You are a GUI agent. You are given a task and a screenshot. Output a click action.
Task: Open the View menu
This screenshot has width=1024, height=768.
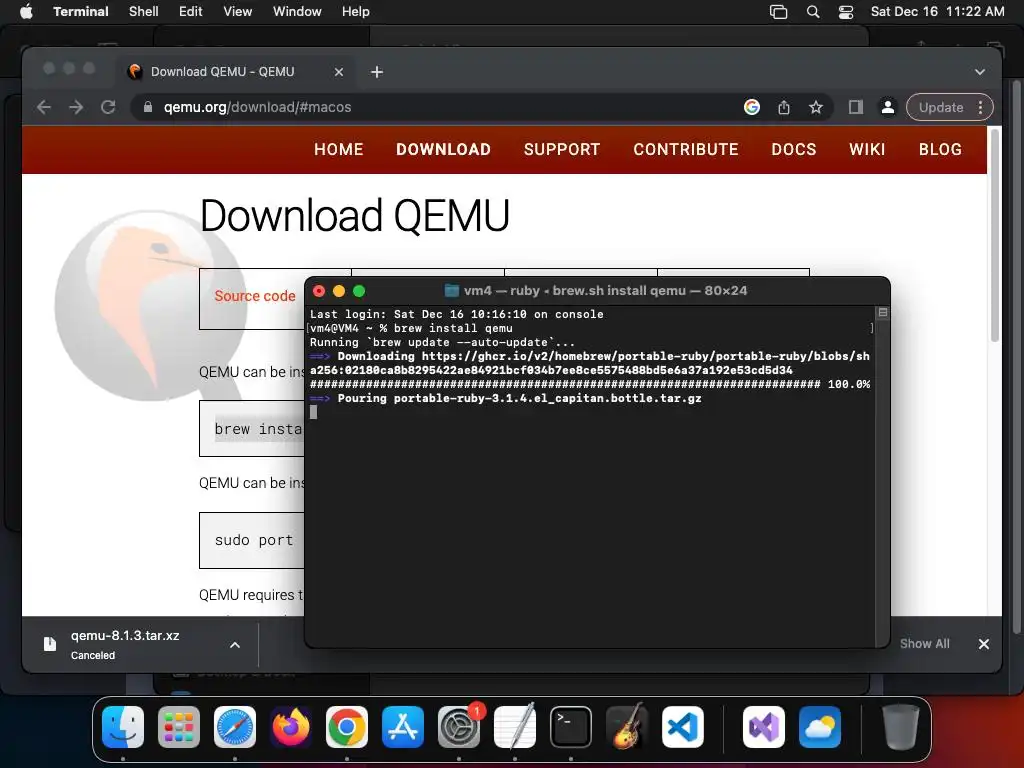[238, 12]
